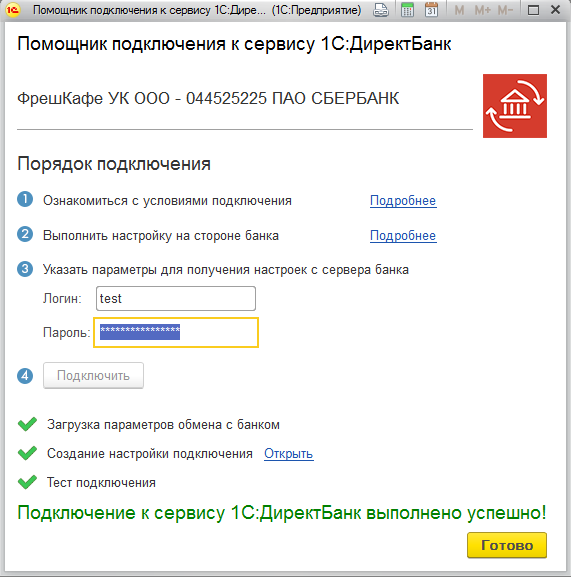Open the calendar icon in title bar
The height and width of the screenshot is (577, 571).
pos(431,10)
